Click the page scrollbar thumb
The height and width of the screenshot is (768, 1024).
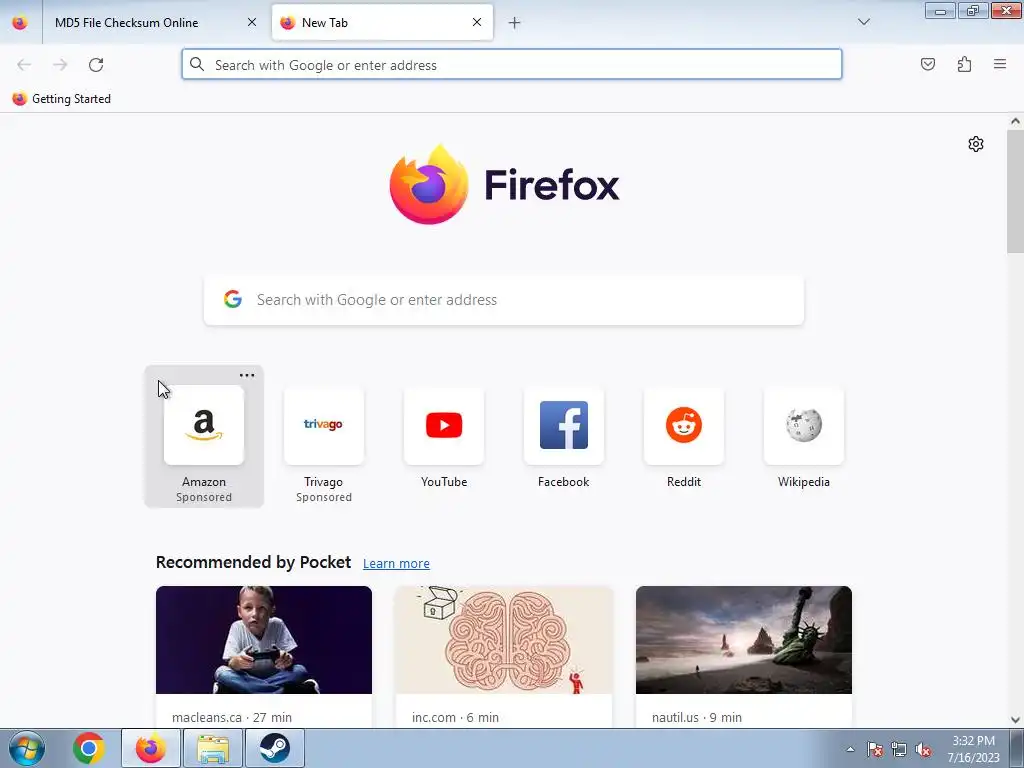[1015, 191]
